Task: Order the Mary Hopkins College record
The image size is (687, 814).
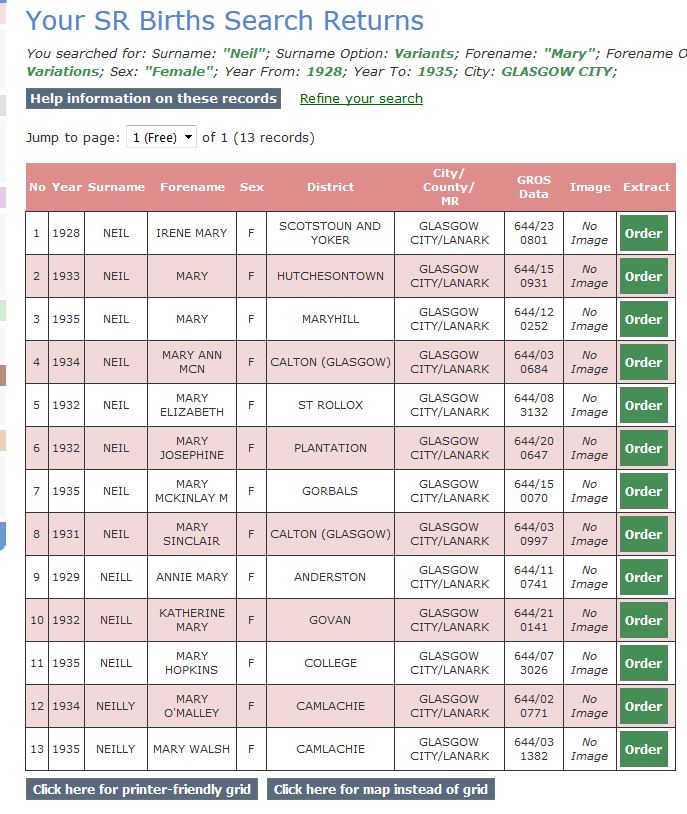Action: [x=643, y=663]
